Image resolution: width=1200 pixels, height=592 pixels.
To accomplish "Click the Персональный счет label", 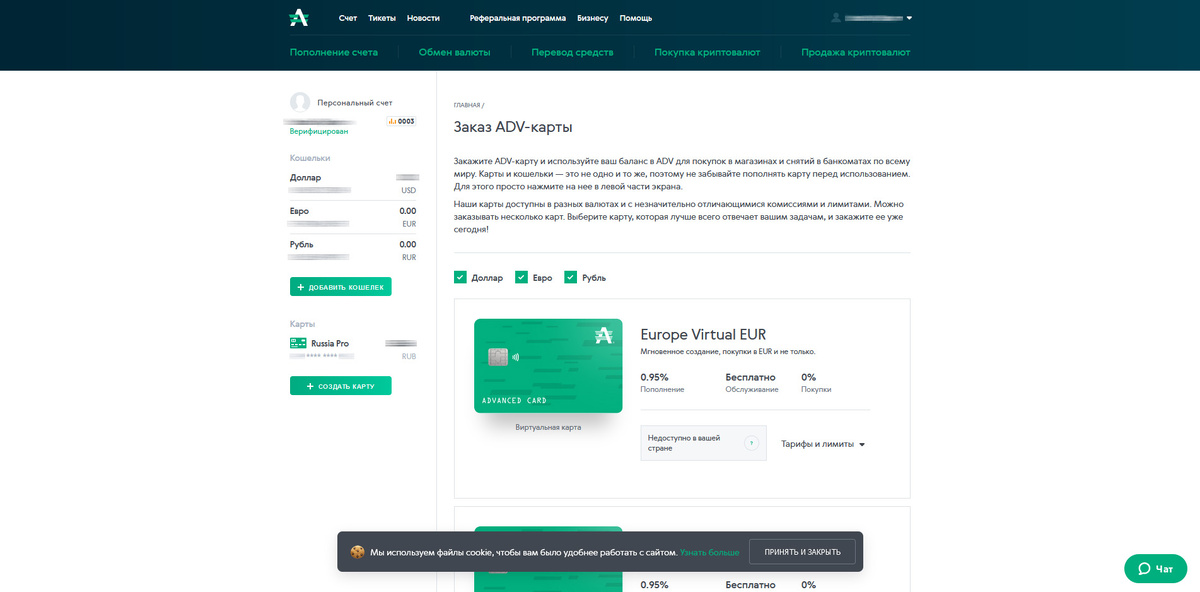I will [355, 103].
